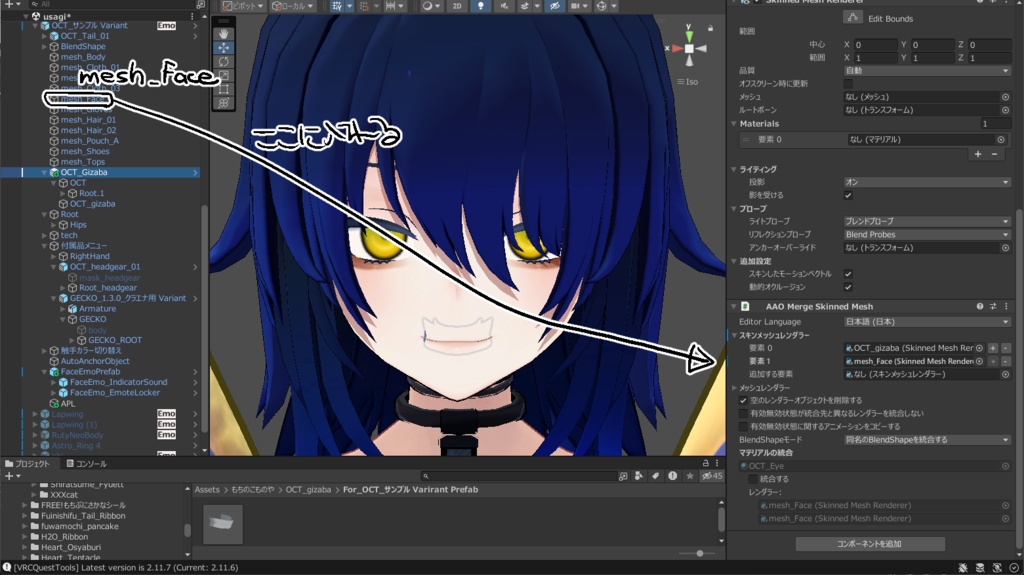The image size is (1024, 575).
Task: Open the Local handle rotation dropdown
Action: tap(292, 6)
